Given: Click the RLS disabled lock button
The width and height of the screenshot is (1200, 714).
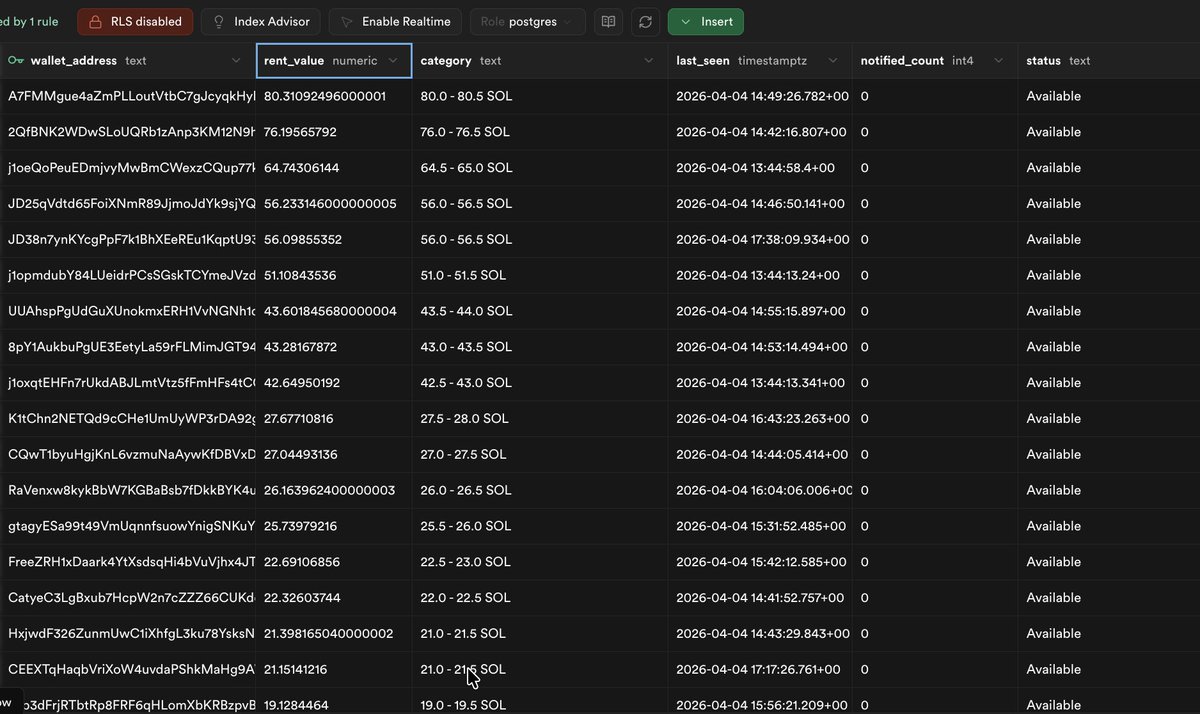Looking at the screenshot, I should click(x=135, y=21).
